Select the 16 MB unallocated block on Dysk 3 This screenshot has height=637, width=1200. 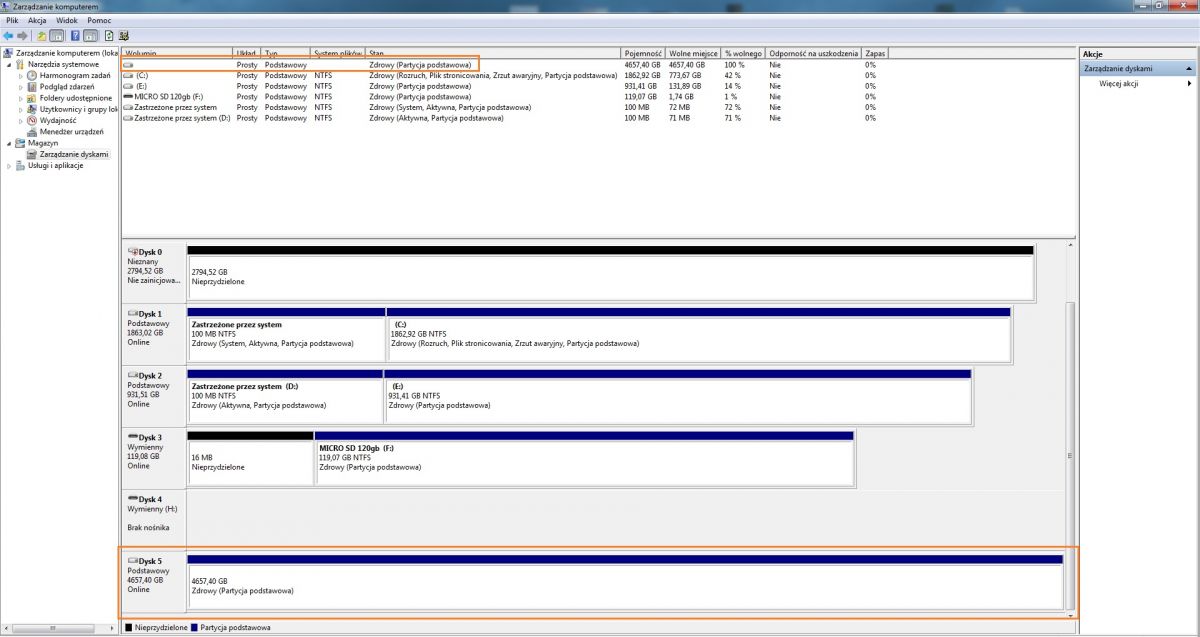coord(250,461)
